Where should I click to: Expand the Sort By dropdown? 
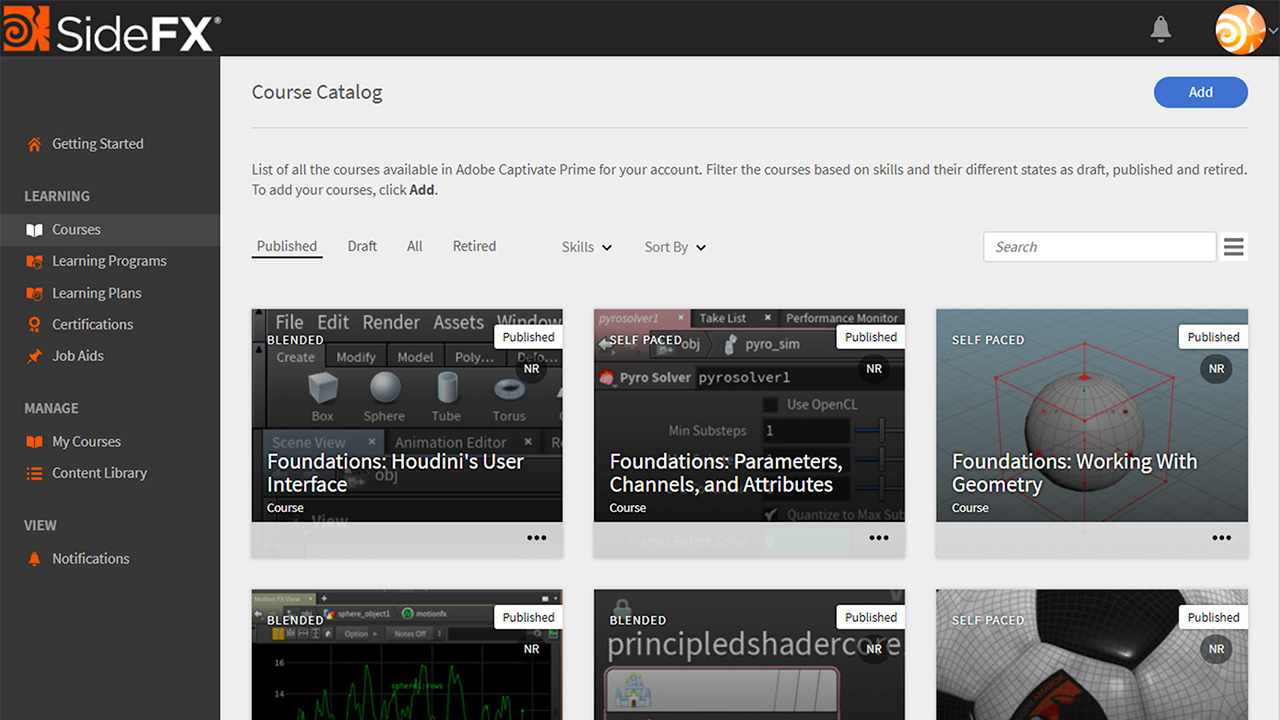(x=675, y=247)
